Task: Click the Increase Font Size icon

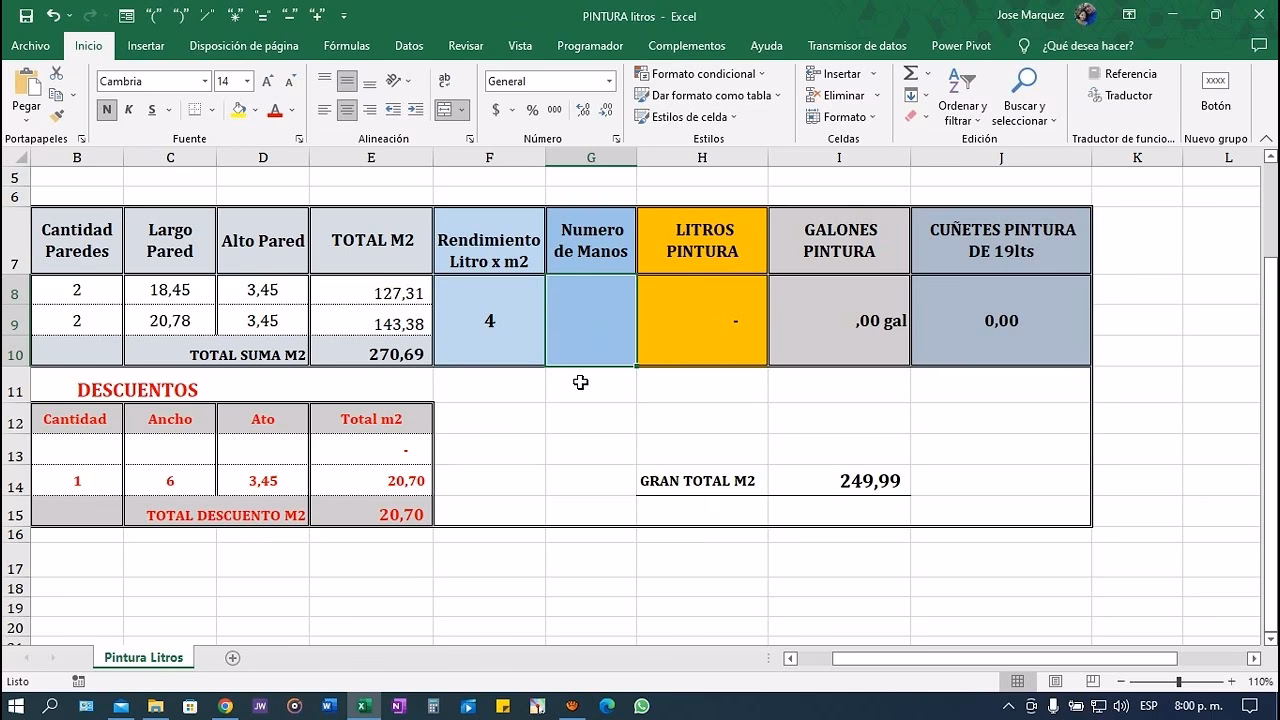Action: (268, 82)
